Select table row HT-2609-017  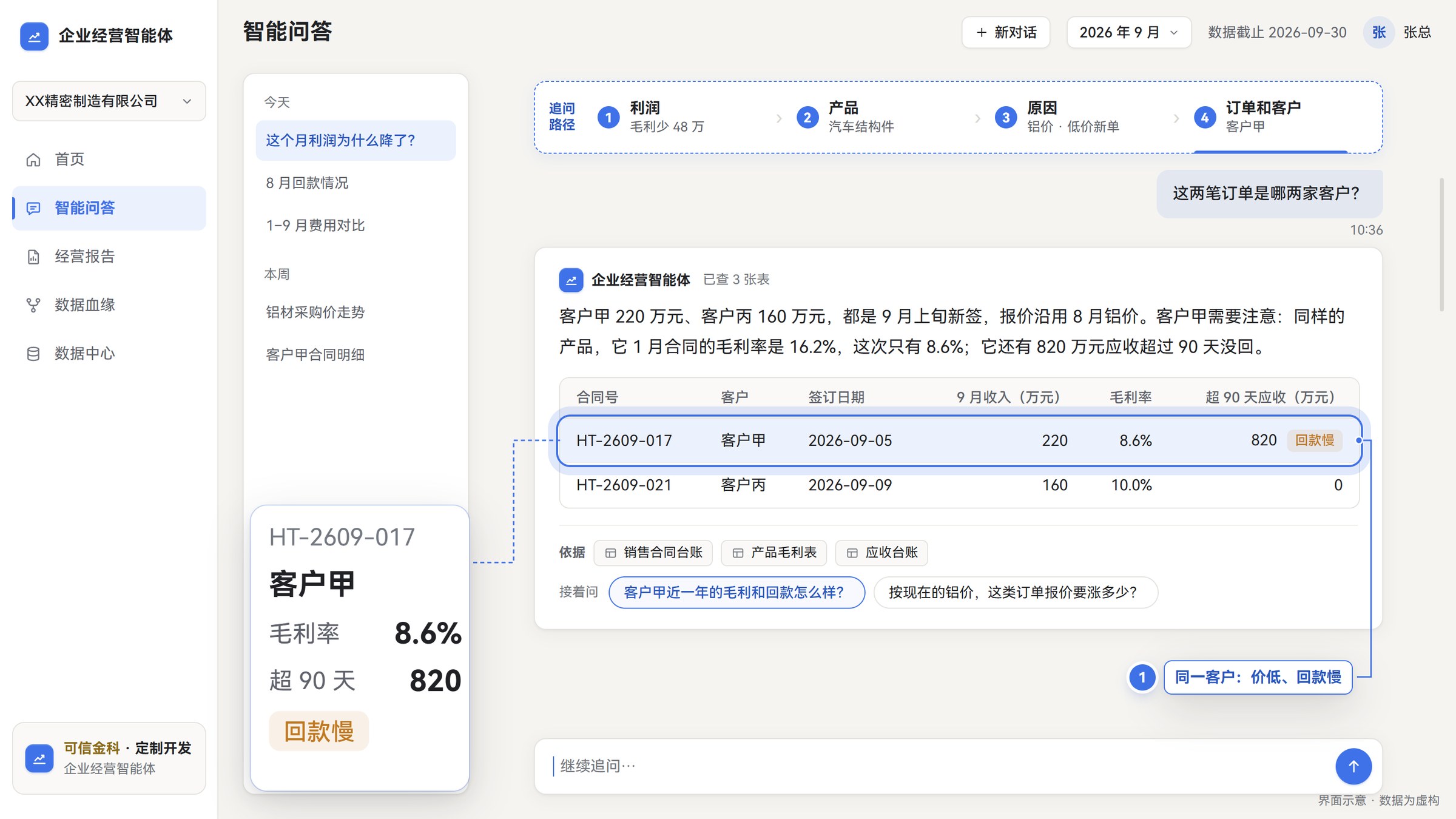click(959, 440)
